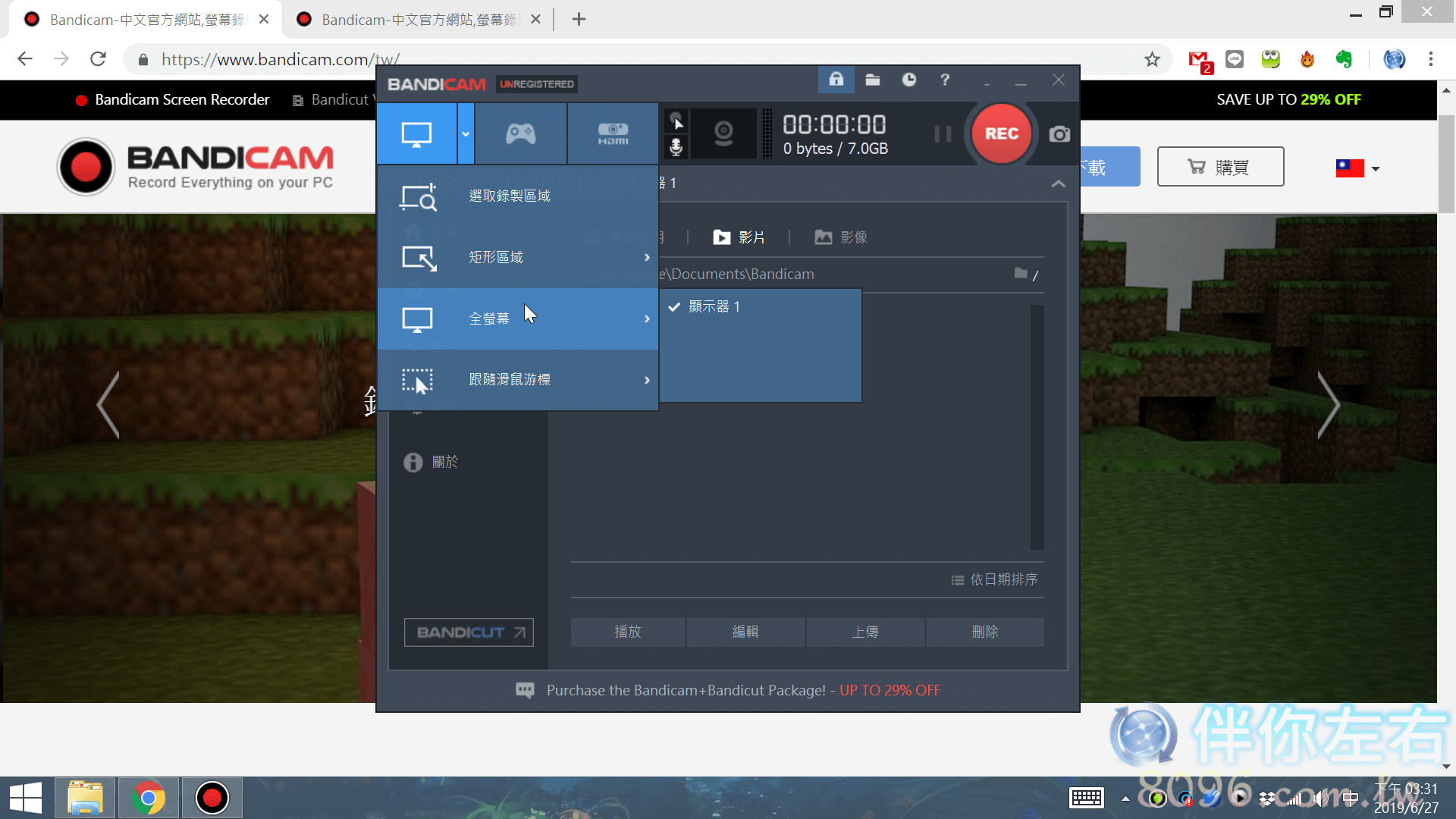
Task: Click the 購買 button on the website
Action: 1220,167
